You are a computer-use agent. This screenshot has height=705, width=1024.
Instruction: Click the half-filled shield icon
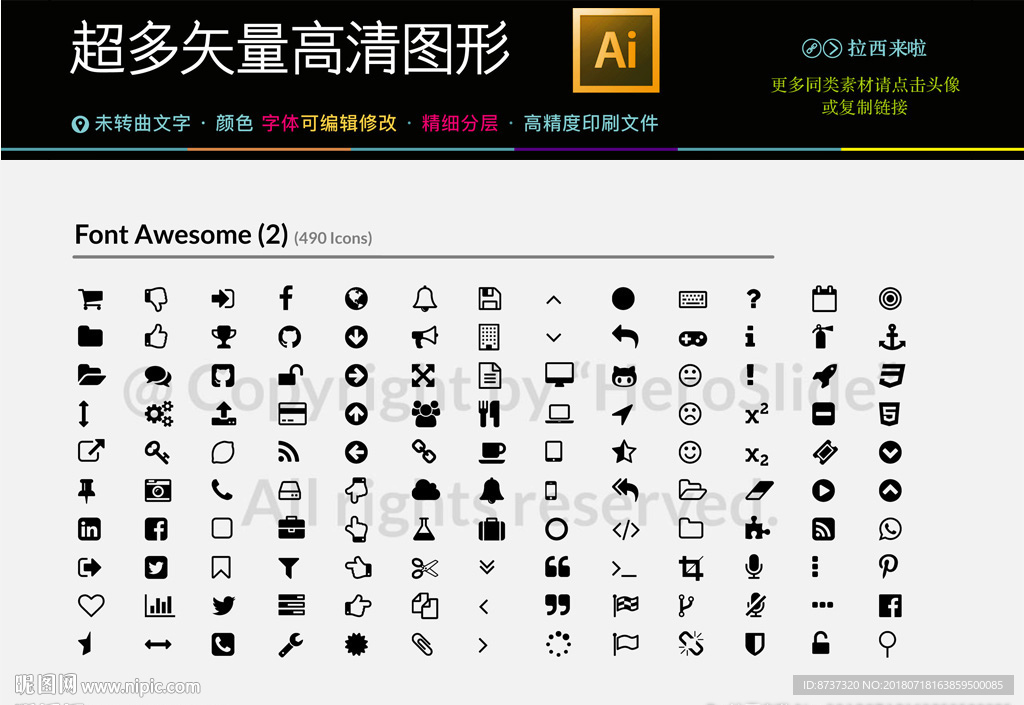pyautogui.click(x=755, y=644)
